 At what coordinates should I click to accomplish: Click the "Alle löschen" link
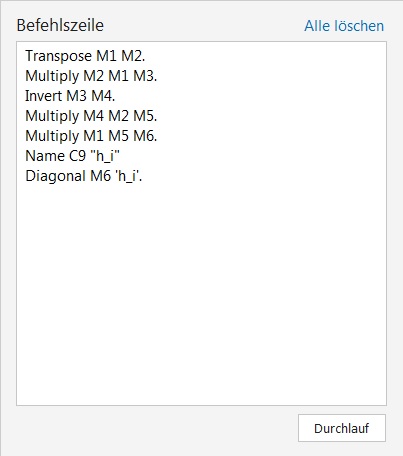[x=344, y=26]
